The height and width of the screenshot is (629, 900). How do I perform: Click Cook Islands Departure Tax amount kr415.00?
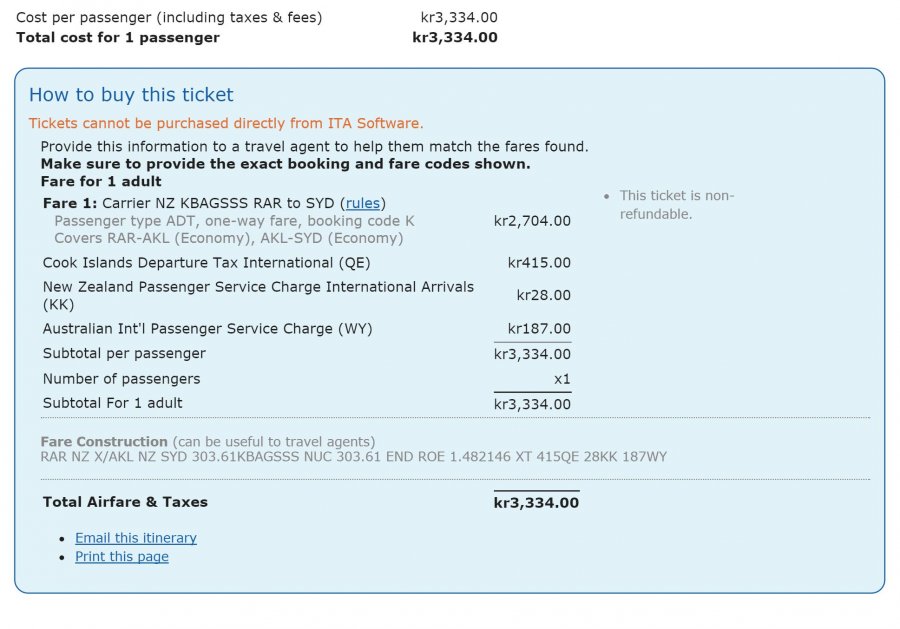539,263
